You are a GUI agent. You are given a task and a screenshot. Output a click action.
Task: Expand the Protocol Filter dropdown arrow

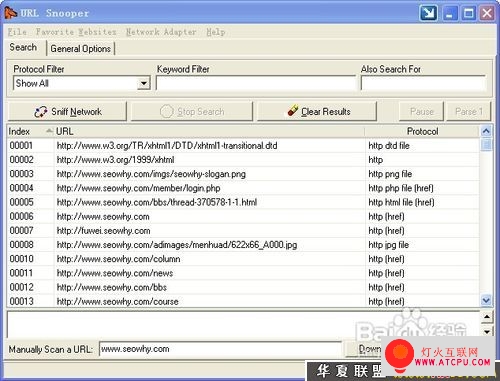[x=144, y=83]
